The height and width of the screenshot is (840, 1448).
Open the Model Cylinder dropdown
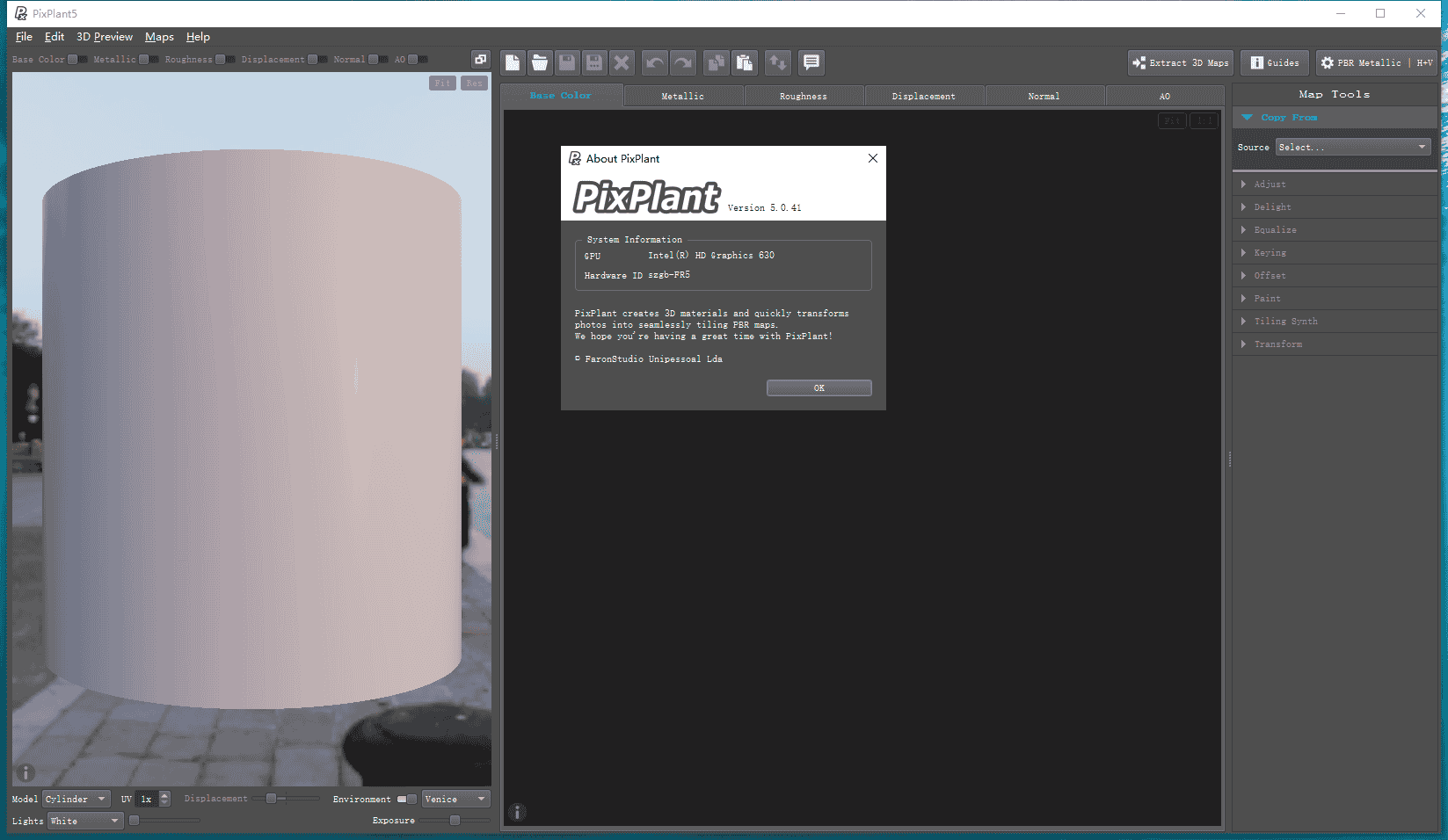[x=76, y=800]
